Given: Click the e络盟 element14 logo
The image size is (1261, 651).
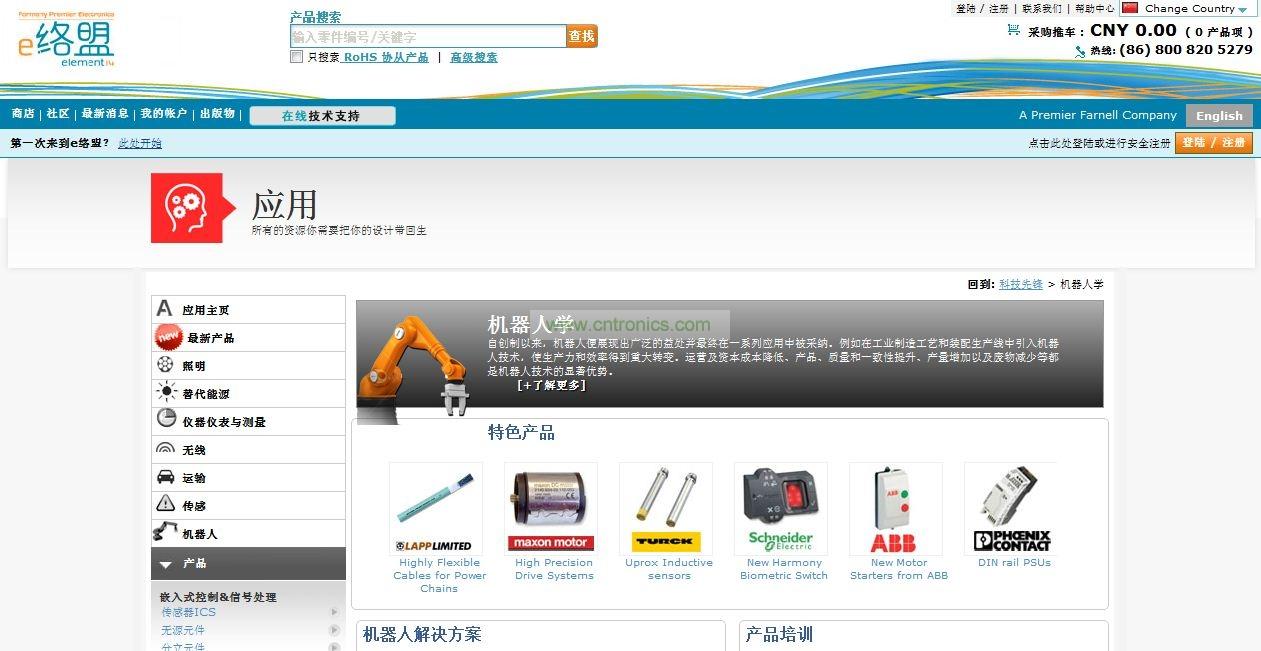Looking at the screenshot, I should click(x=67, y=40).
